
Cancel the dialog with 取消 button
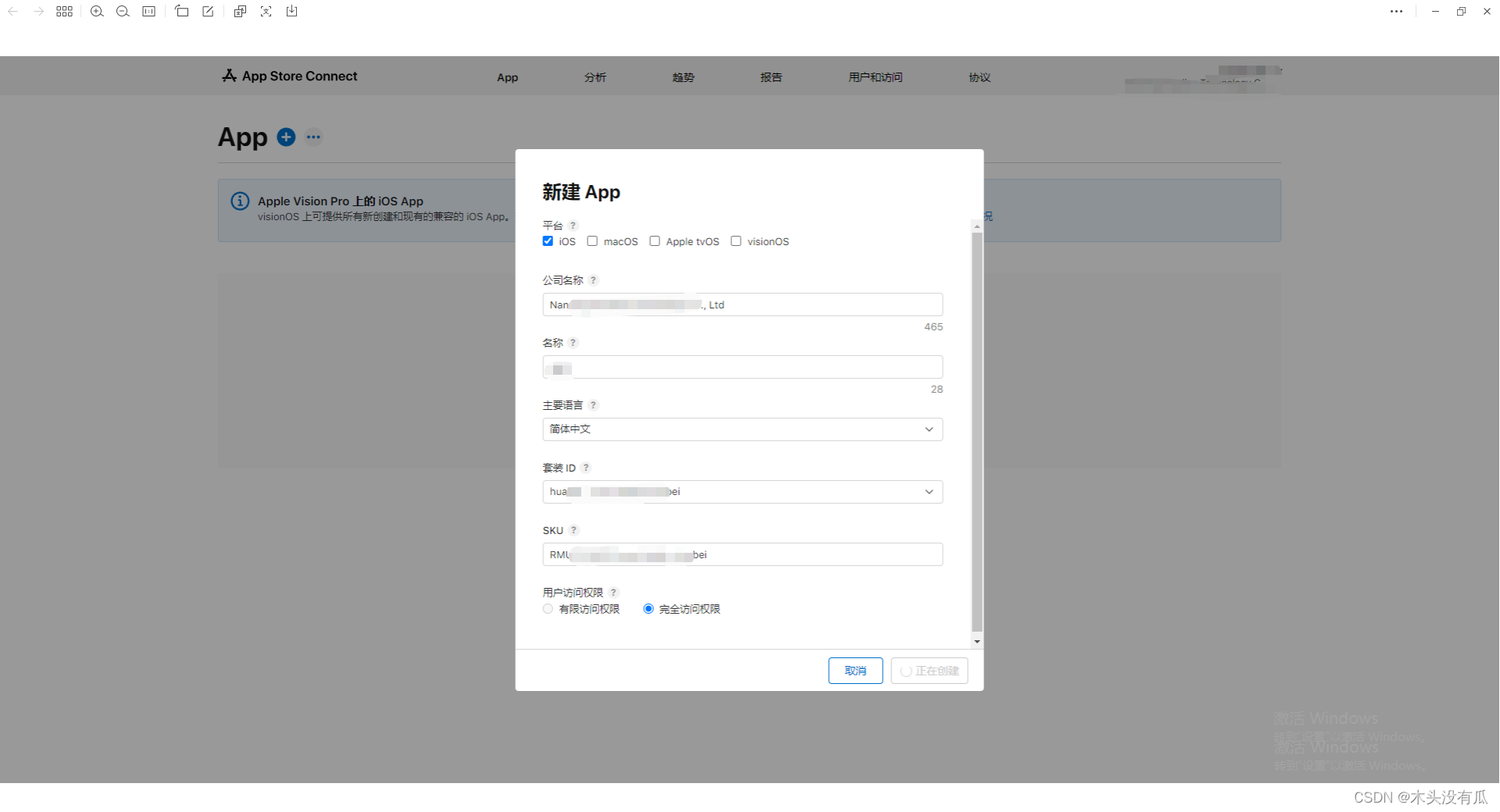[855, 670]
